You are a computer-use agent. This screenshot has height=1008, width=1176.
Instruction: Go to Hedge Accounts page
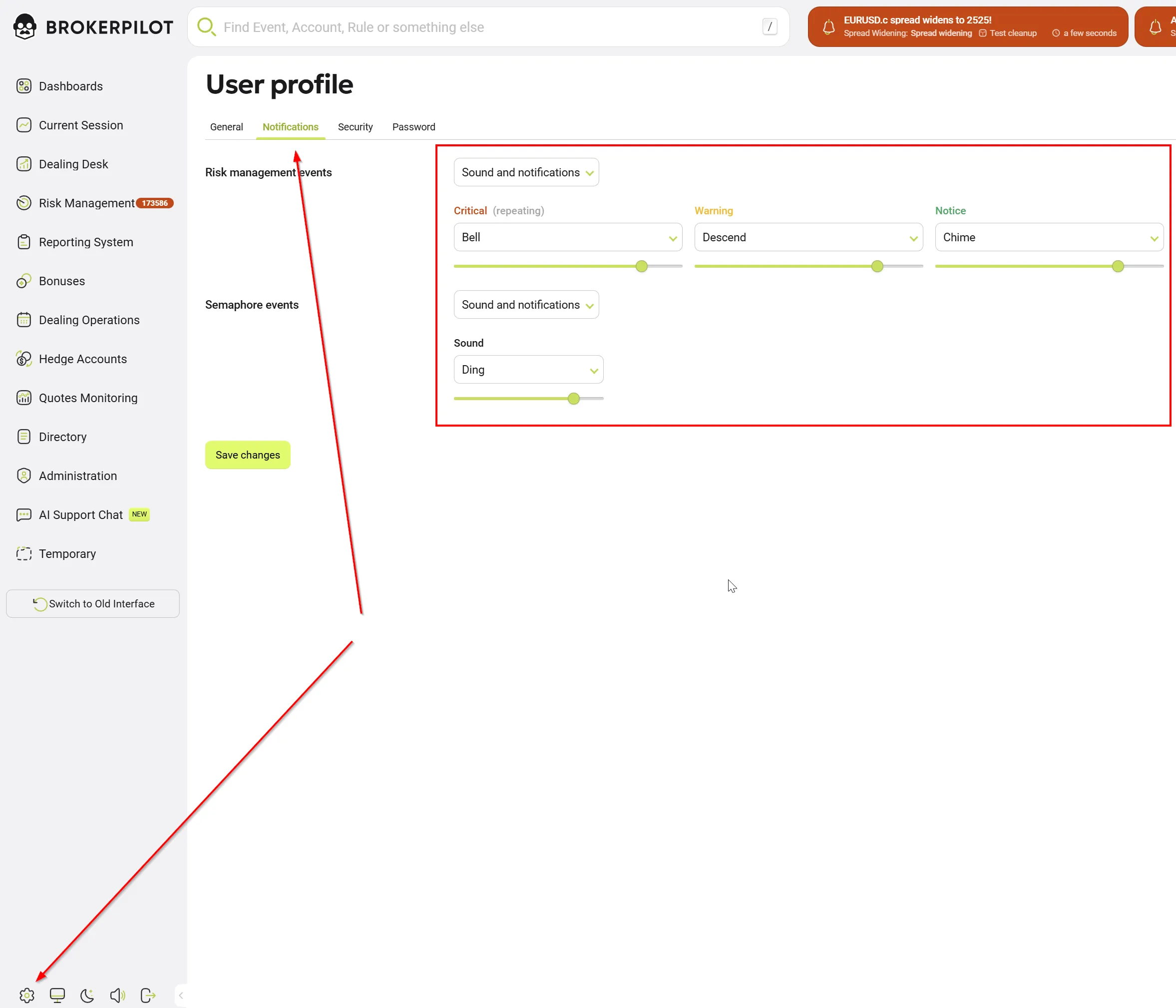coord(82,359)
